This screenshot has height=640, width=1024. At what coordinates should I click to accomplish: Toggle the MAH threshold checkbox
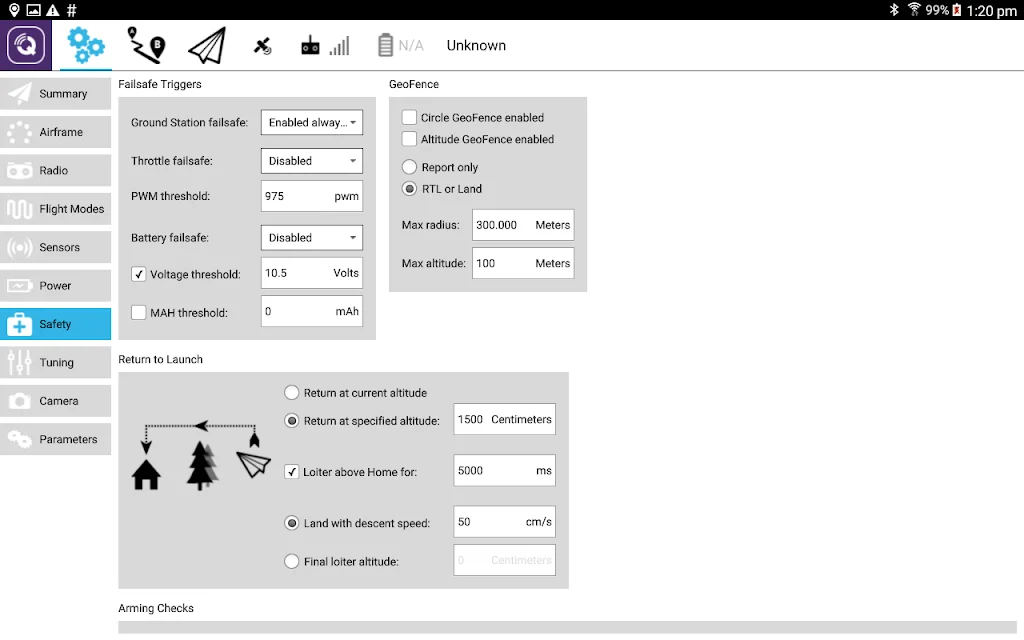point(138,313)
